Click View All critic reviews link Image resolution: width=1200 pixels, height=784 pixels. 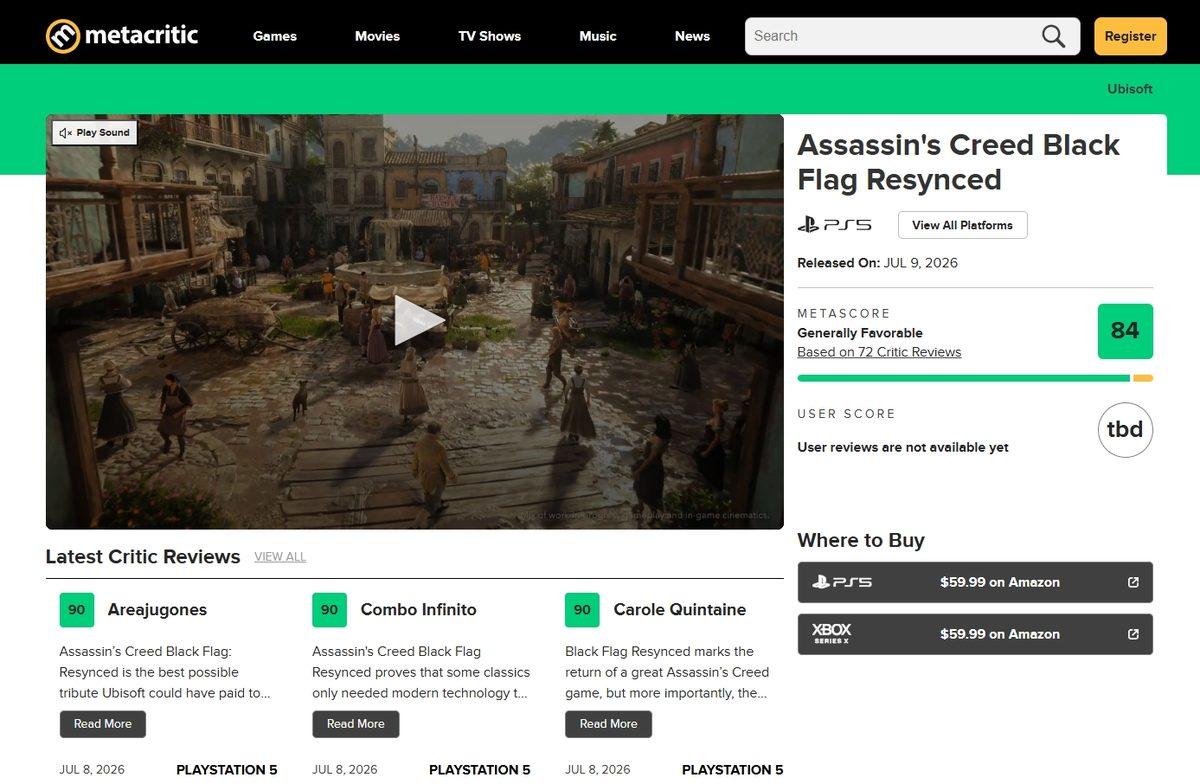280,557
